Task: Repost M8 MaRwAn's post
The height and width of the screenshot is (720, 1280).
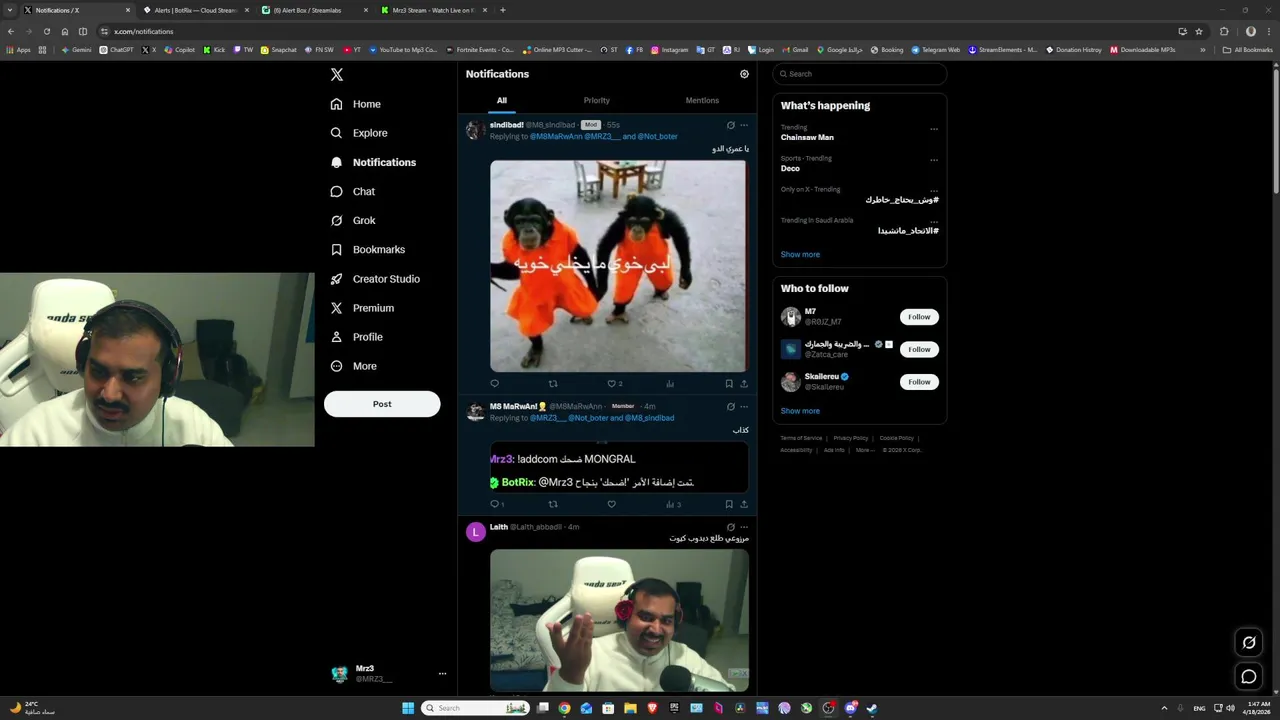Action: (553, 504)
